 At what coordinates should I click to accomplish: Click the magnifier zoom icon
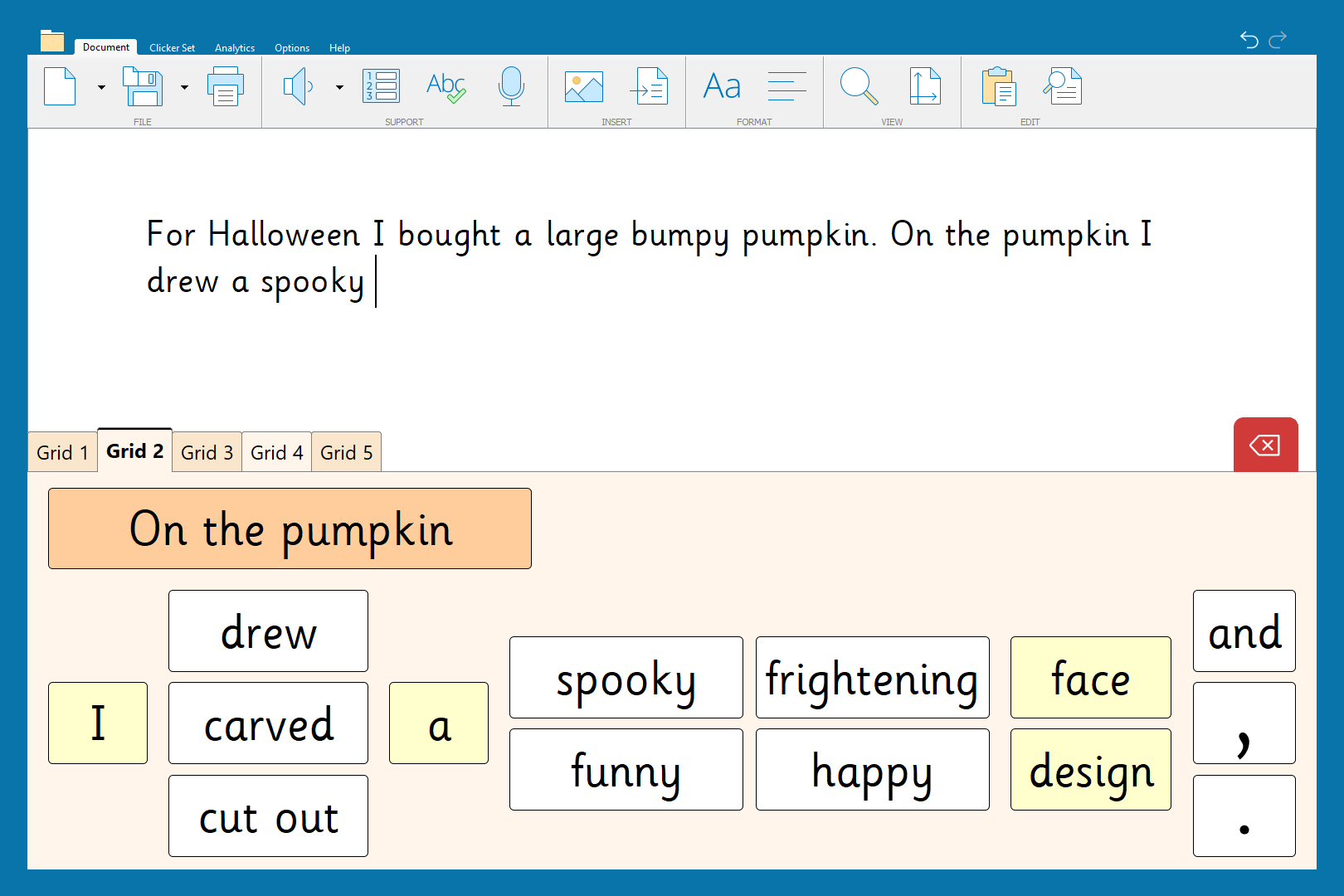[x=859, y=86]
